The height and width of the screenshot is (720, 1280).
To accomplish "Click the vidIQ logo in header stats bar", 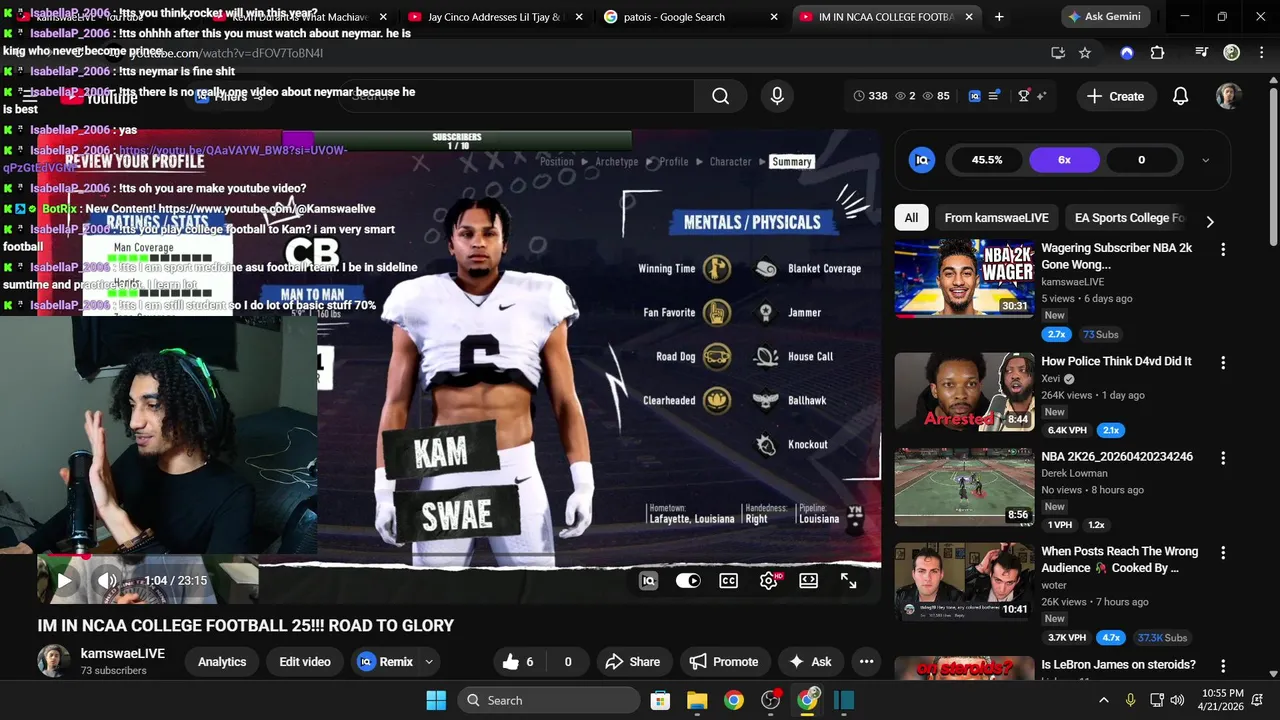I will coord(975,96).
